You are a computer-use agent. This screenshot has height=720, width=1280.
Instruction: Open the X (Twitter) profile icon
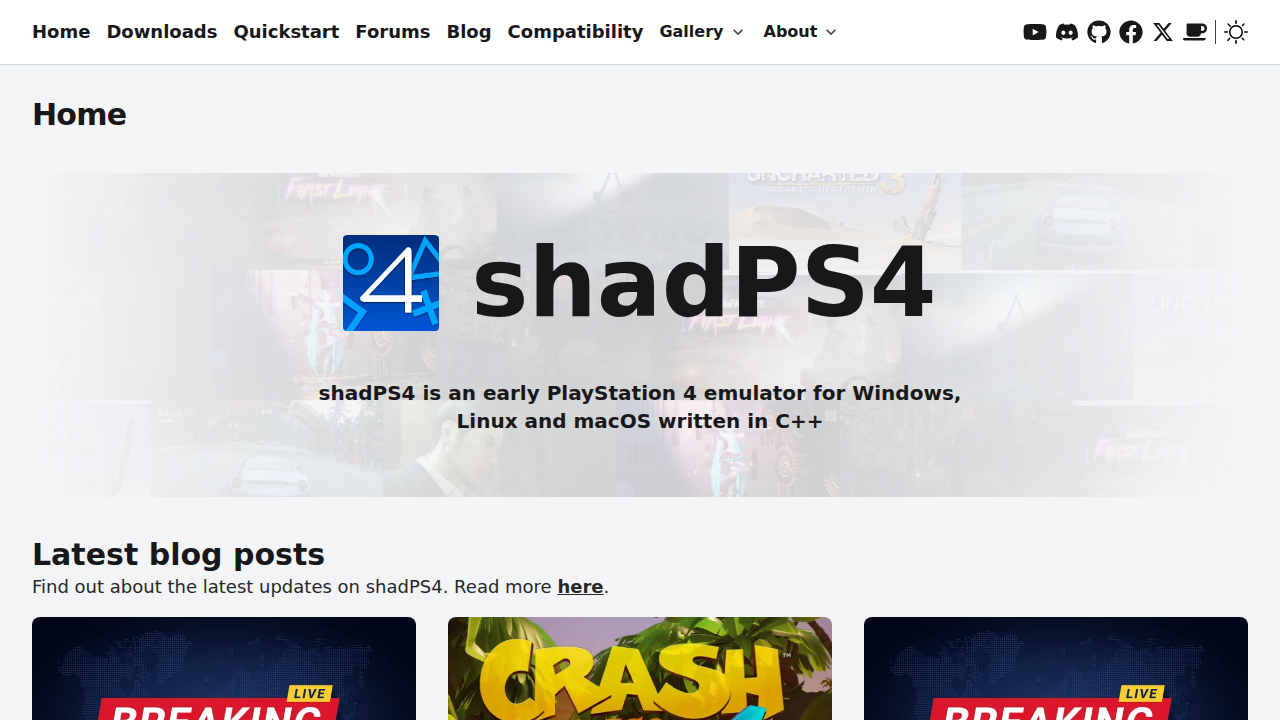pyautogui.click(x=1163, y=32)
